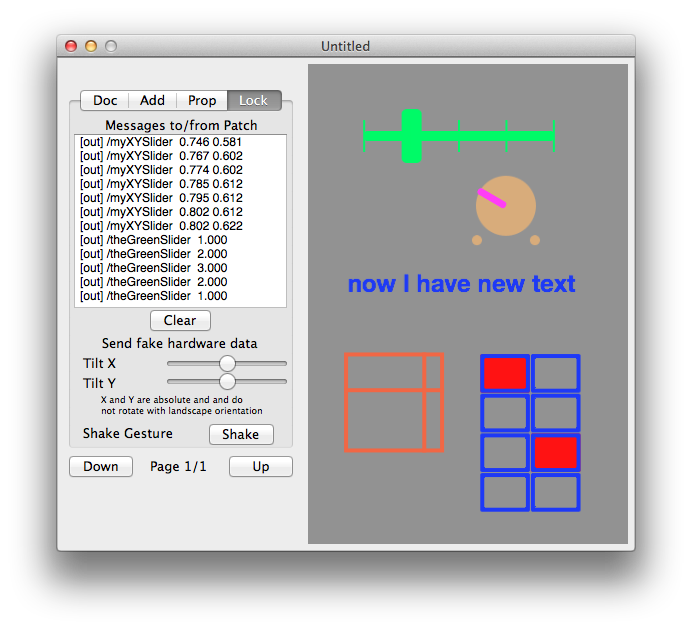The height and width of the screenshot is (630, 692).
Task: Go to next page with Down button
Action: 101,466
